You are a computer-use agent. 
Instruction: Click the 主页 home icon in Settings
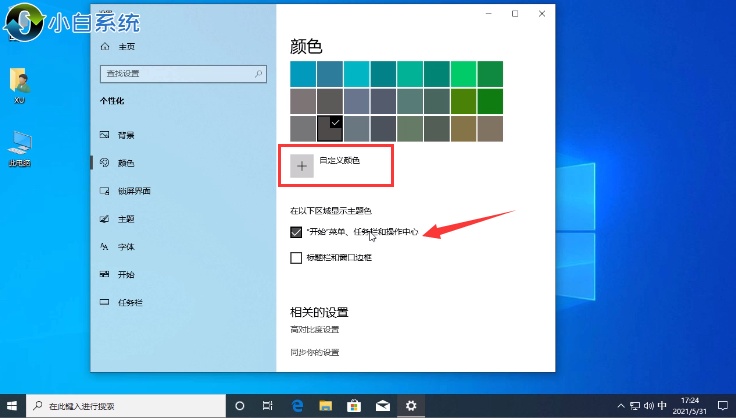104,48
